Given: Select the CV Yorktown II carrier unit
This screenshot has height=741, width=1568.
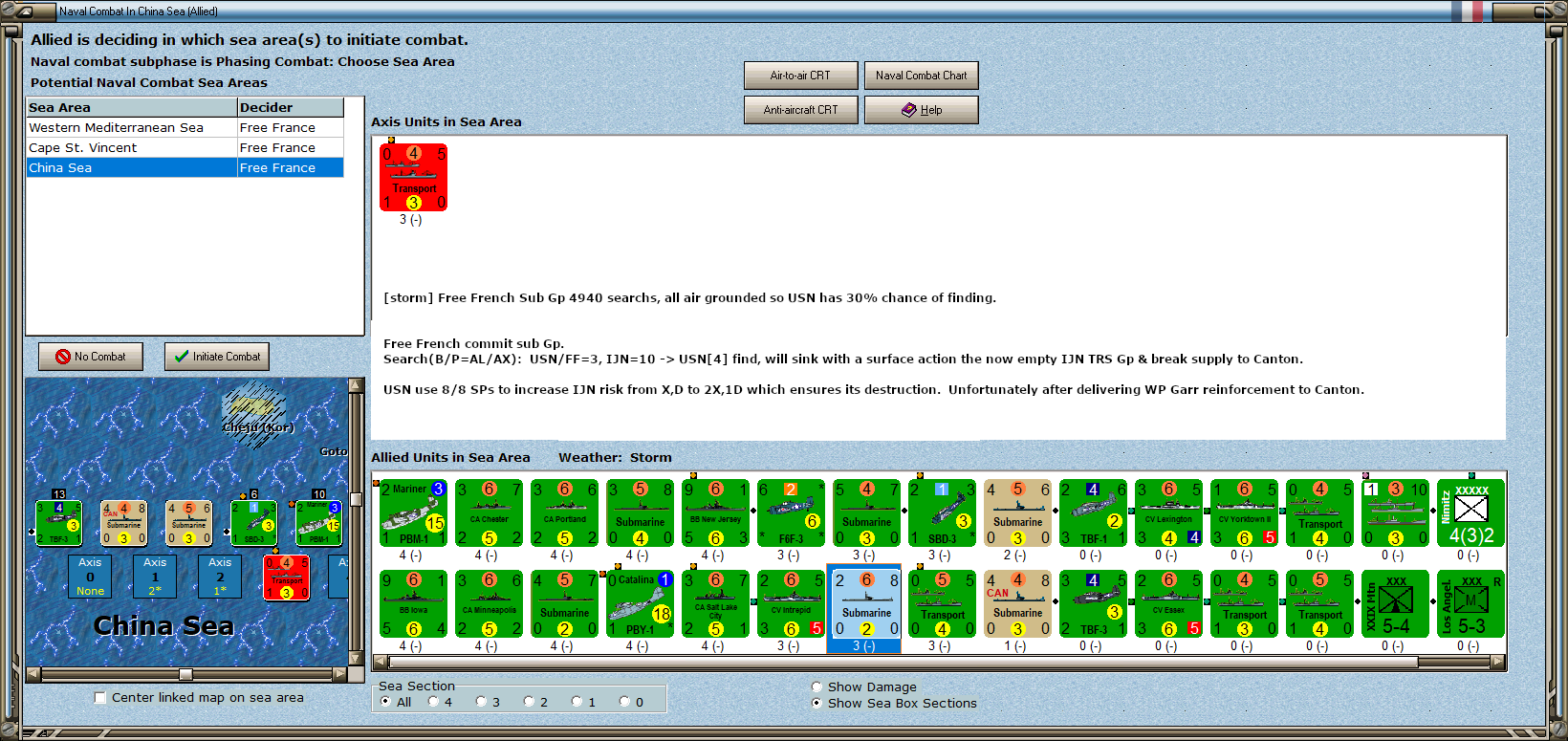Looking at the screenshot, I should (x=1245, y=512).
